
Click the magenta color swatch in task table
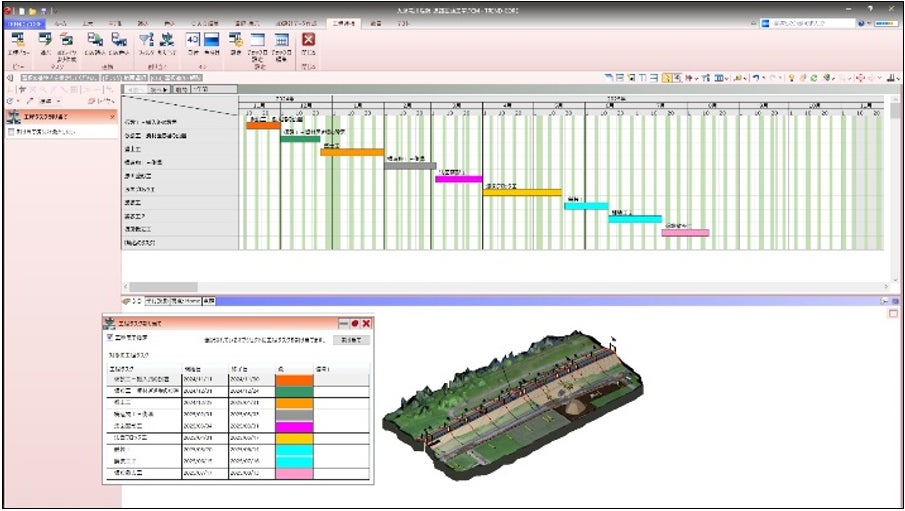click(293, 426)
